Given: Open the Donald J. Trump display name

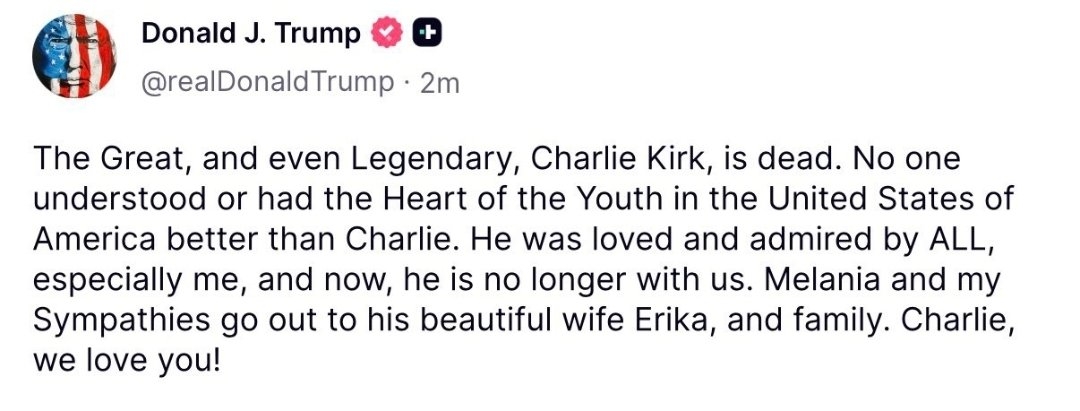Looking at the screenshot, I should coord(250,34).
